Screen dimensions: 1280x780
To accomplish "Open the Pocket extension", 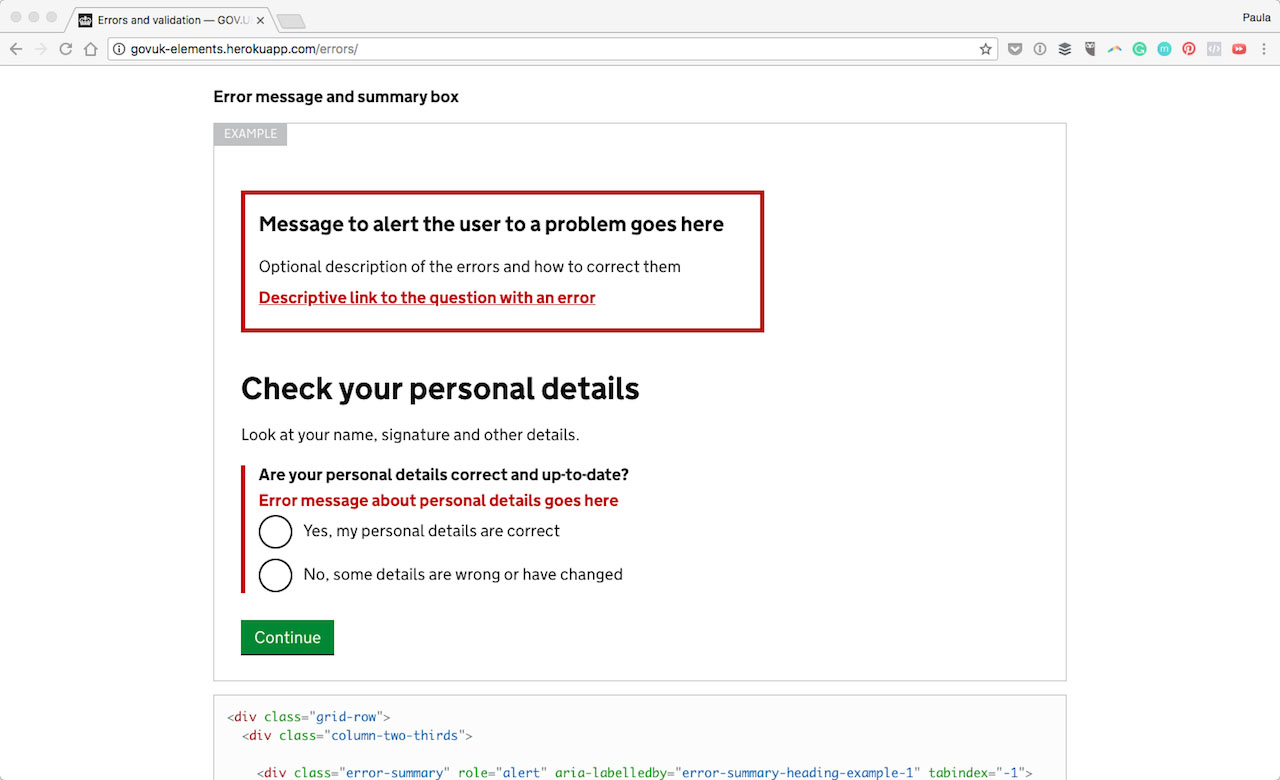I will [1015, 49].
